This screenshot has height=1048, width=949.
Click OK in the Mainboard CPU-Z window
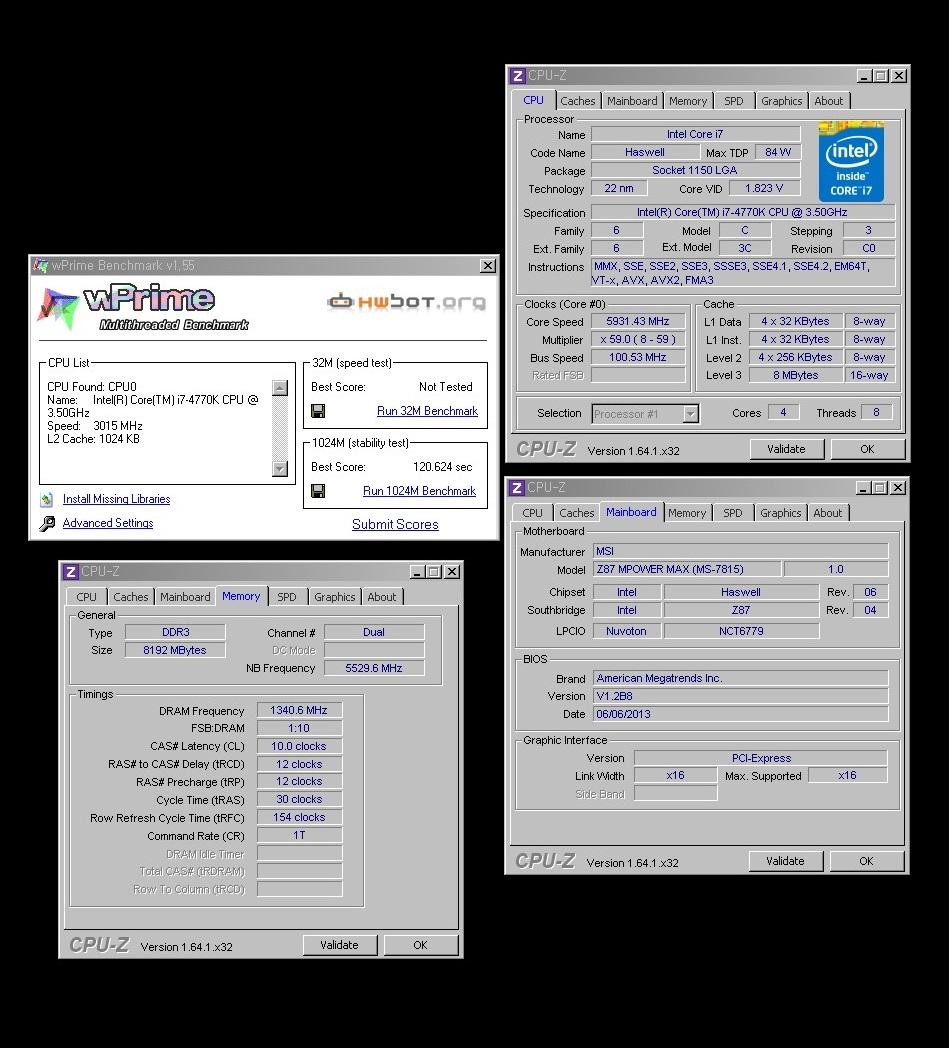pos(865,862)
